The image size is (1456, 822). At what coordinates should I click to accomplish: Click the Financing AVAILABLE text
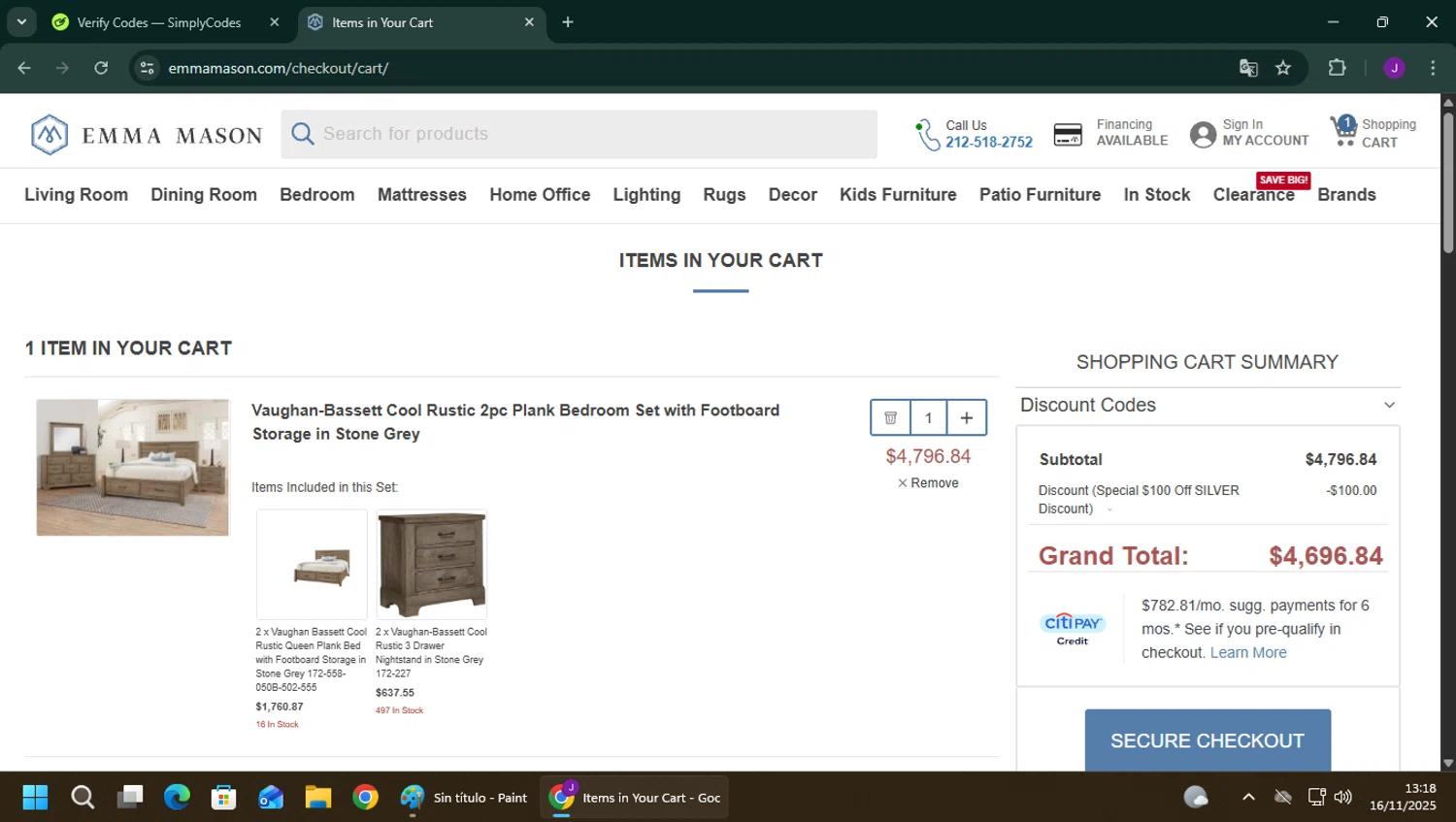click(x=1132, y=133)
